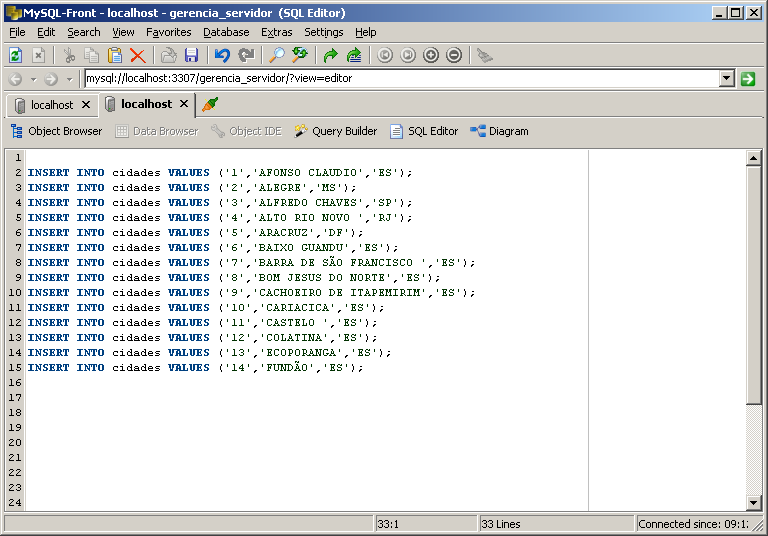Click the insert record plus icon
The width and height of the screenshot is (768, 536).
pos(431,55)
